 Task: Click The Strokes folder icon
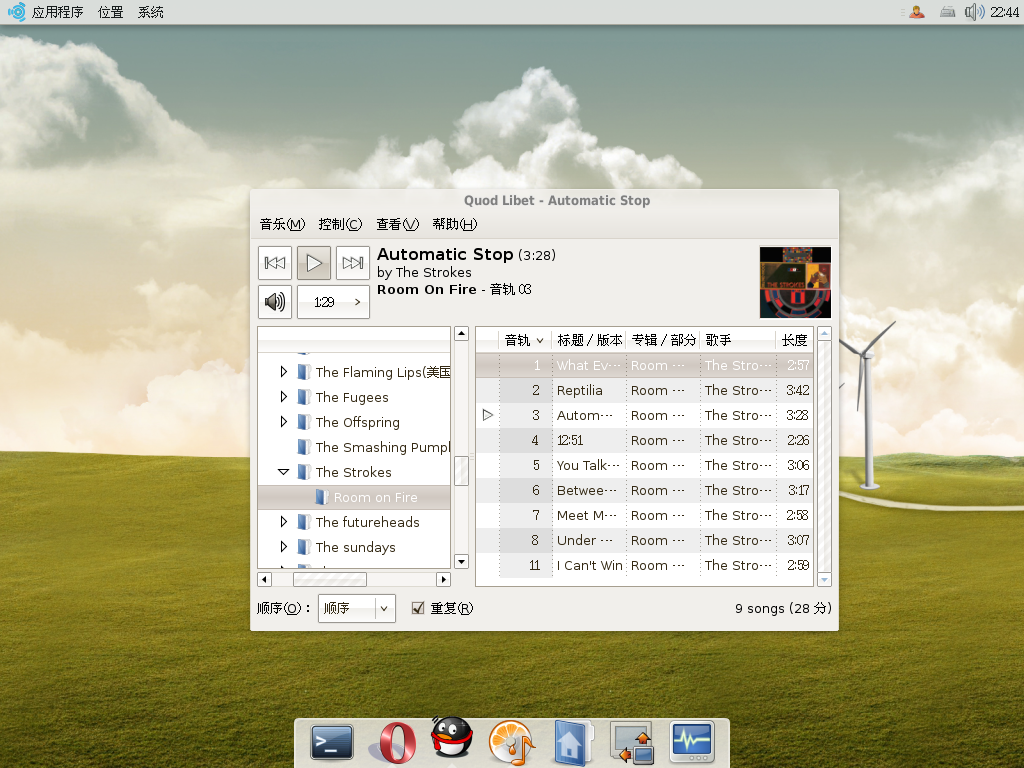tap(303, 472)
